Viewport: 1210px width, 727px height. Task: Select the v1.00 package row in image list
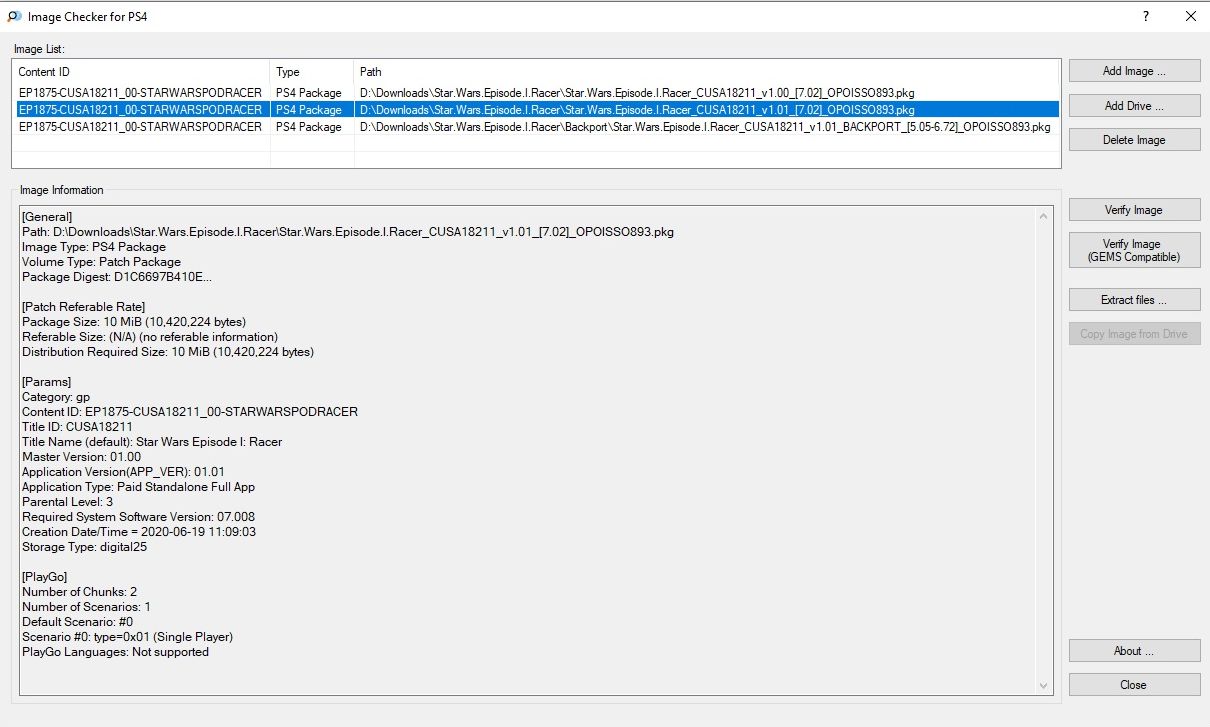coord(536,93)
